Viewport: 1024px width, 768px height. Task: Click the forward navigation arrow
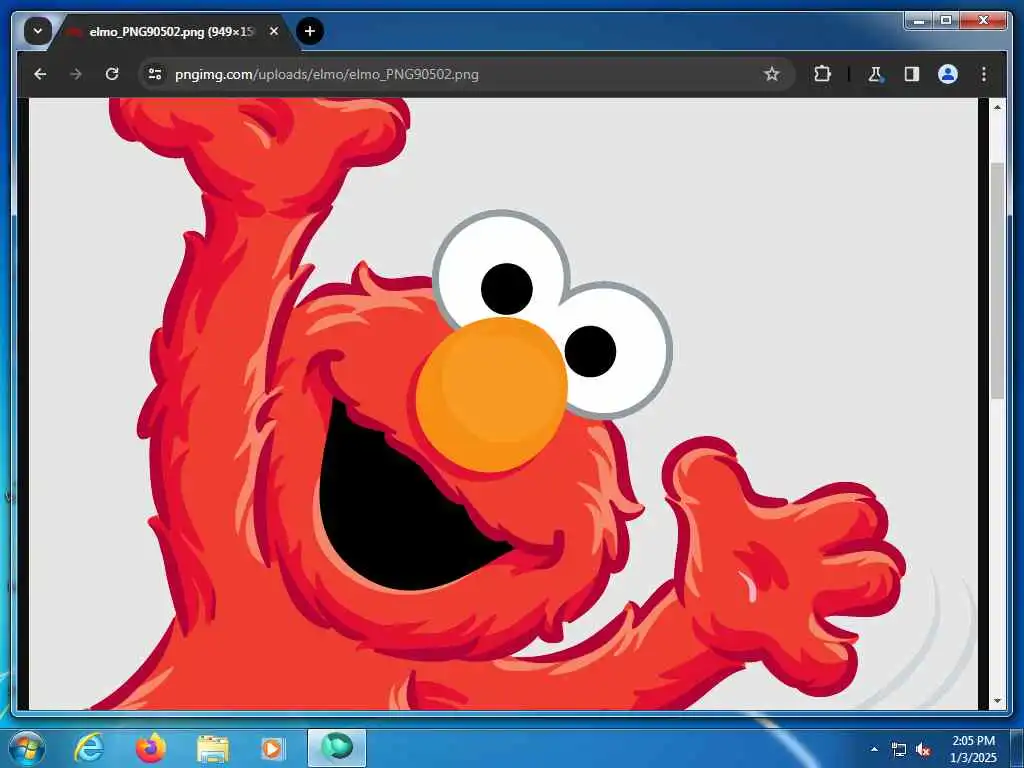tap(76, 74)
